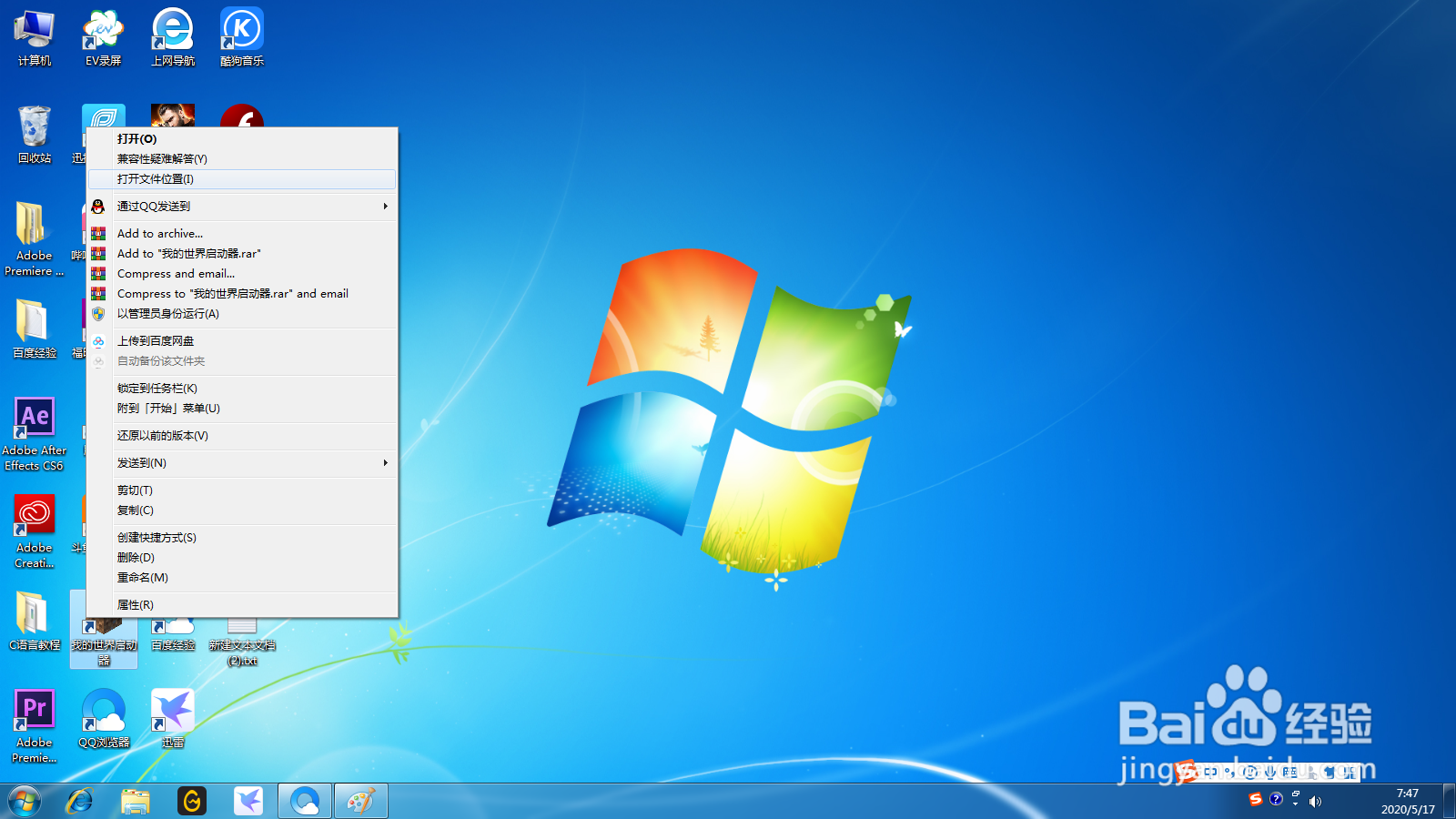Launch Internet Explorer from the taskbar
The width and height of the screenshot is (1456, 819).
[x=80, y=801]
